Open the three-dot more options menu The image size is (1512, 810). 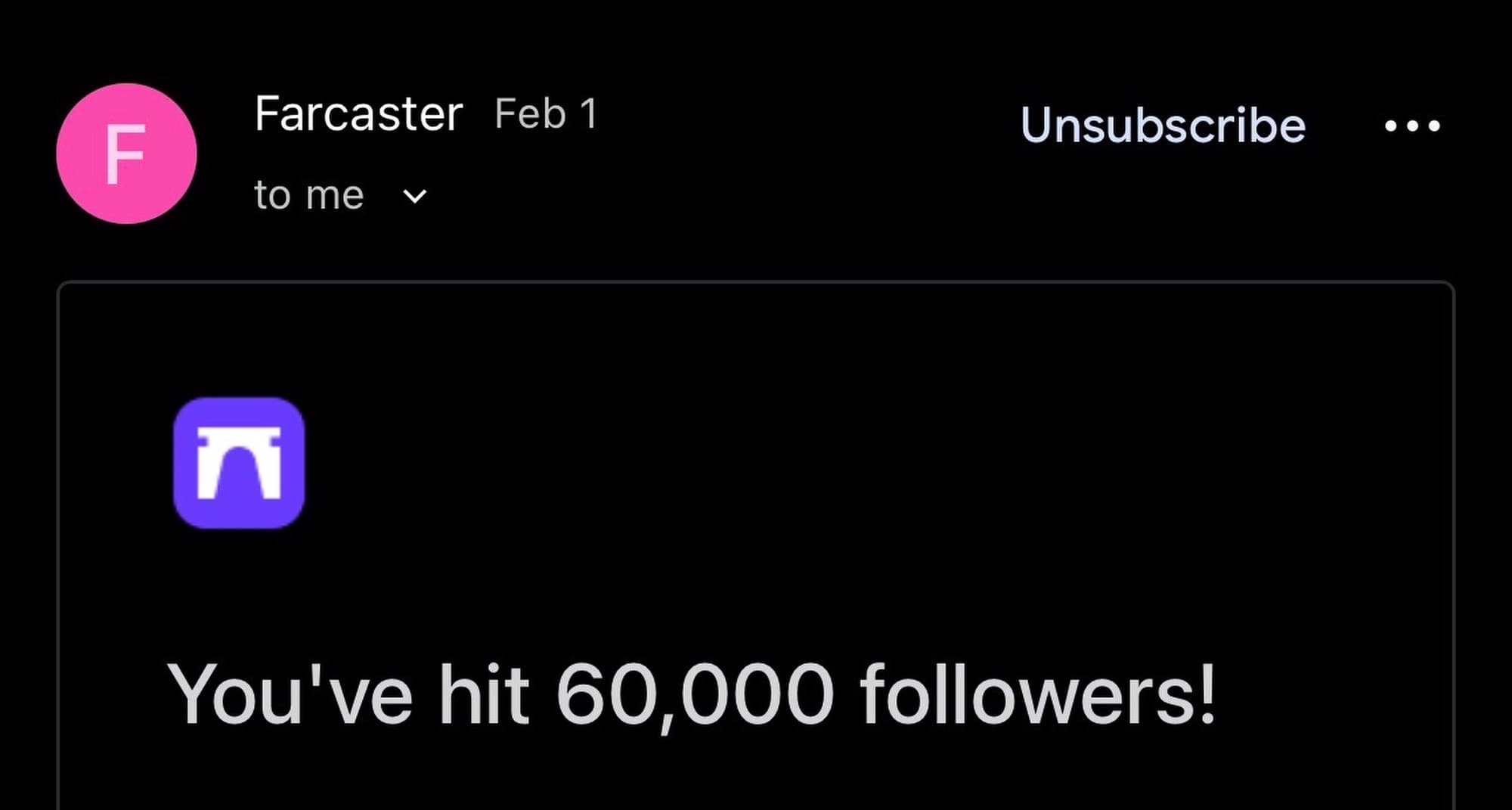[x=1411, y=126]
